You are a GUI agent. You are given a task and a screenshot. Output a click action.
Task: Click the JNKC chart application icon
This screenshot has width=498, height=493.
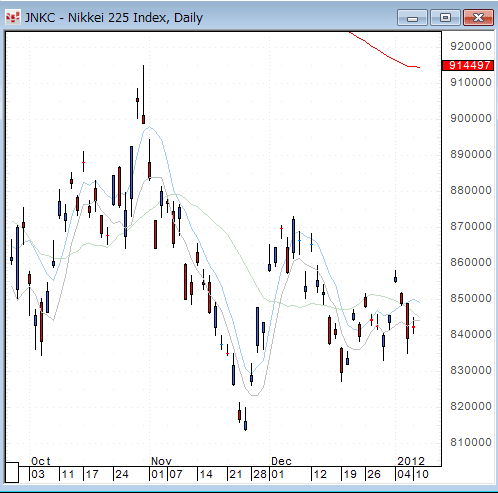(13, 17)
